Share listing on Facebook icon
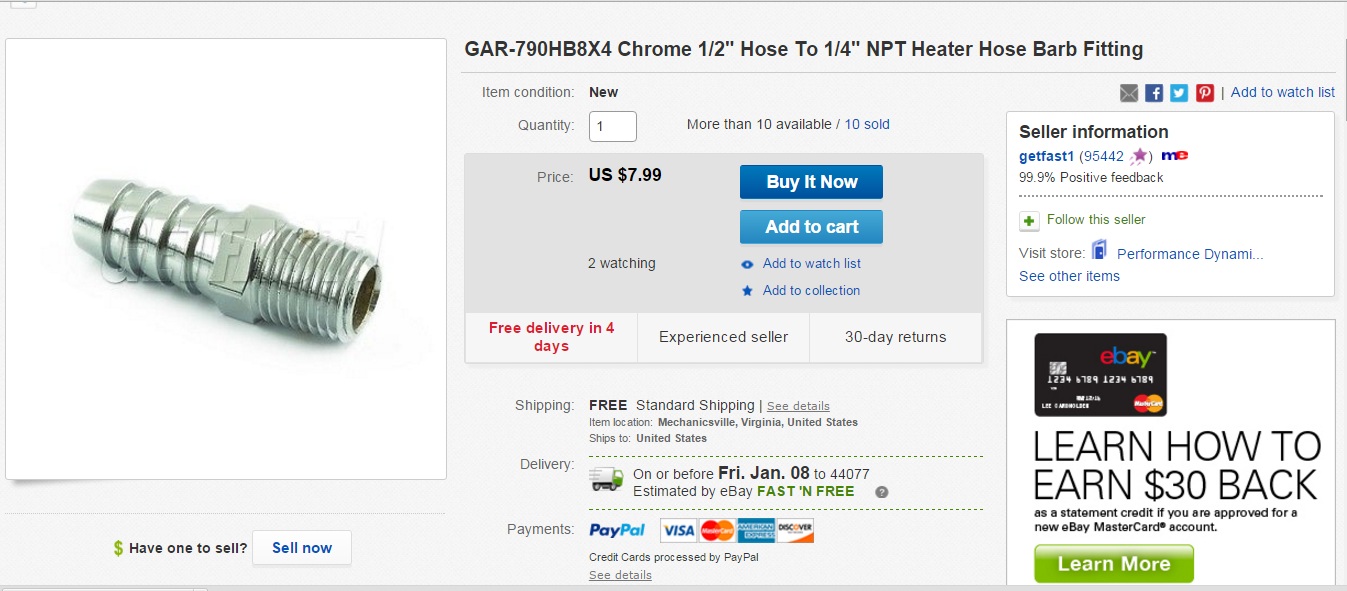The image size is (1347, 591). coord(1154,93)
